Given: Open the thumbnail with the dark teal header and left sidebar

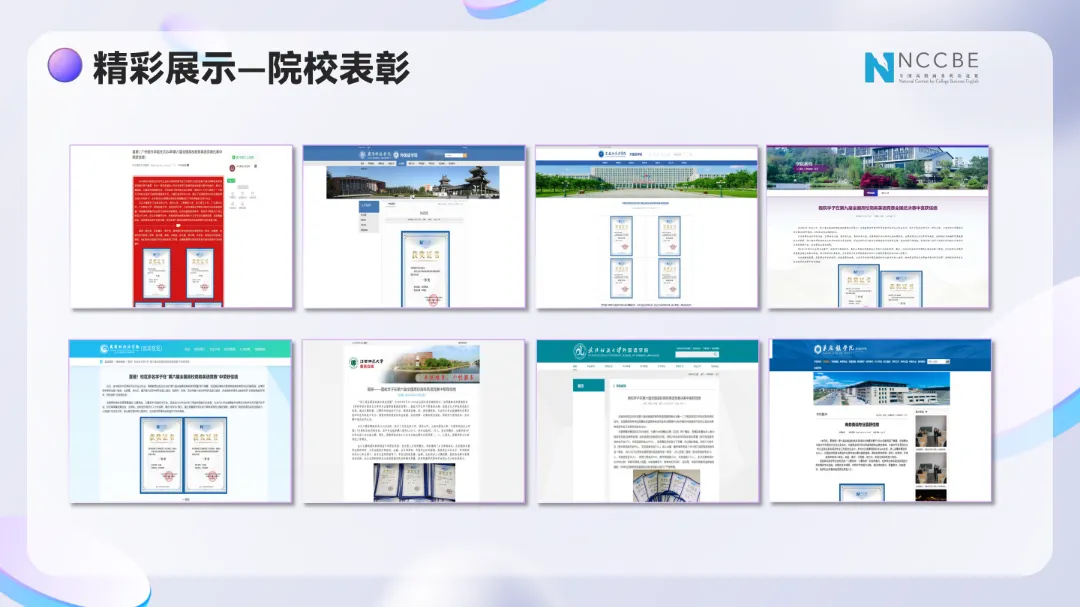Looking at the screenshot, I should tap(648, 421).
